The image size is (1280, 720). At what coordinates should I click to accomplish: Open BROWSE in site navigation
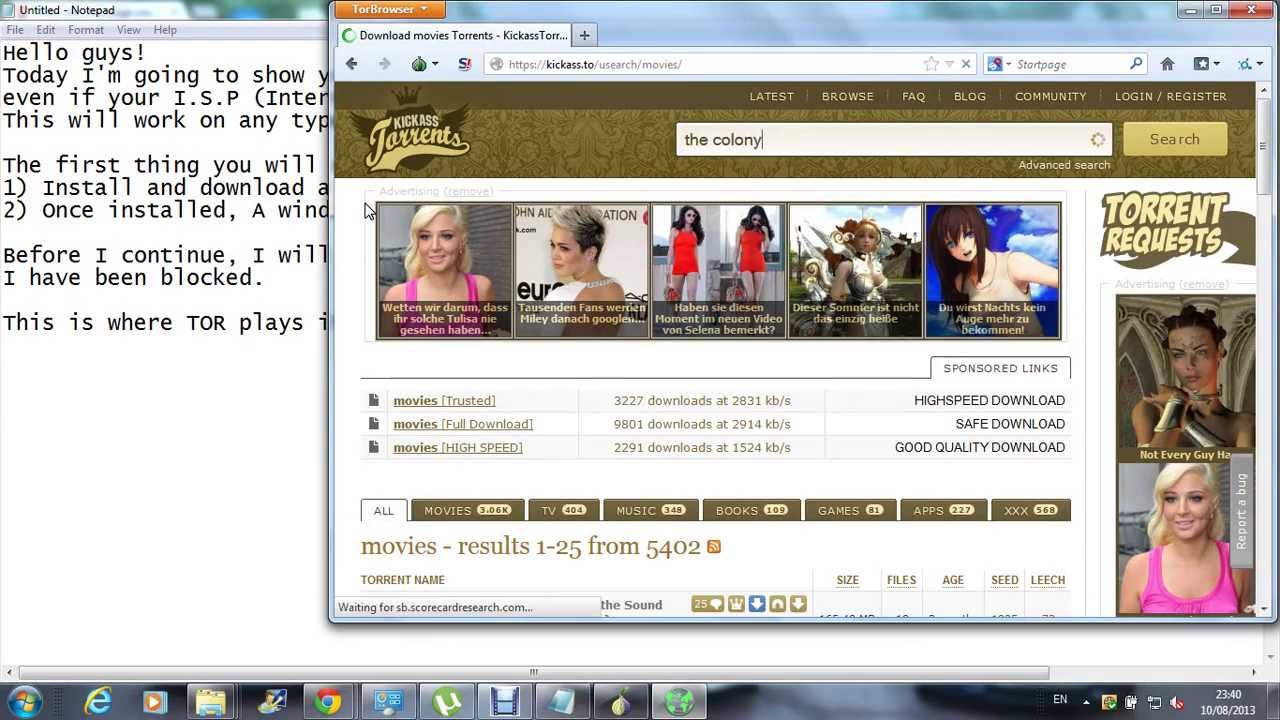tap(847, 96)
